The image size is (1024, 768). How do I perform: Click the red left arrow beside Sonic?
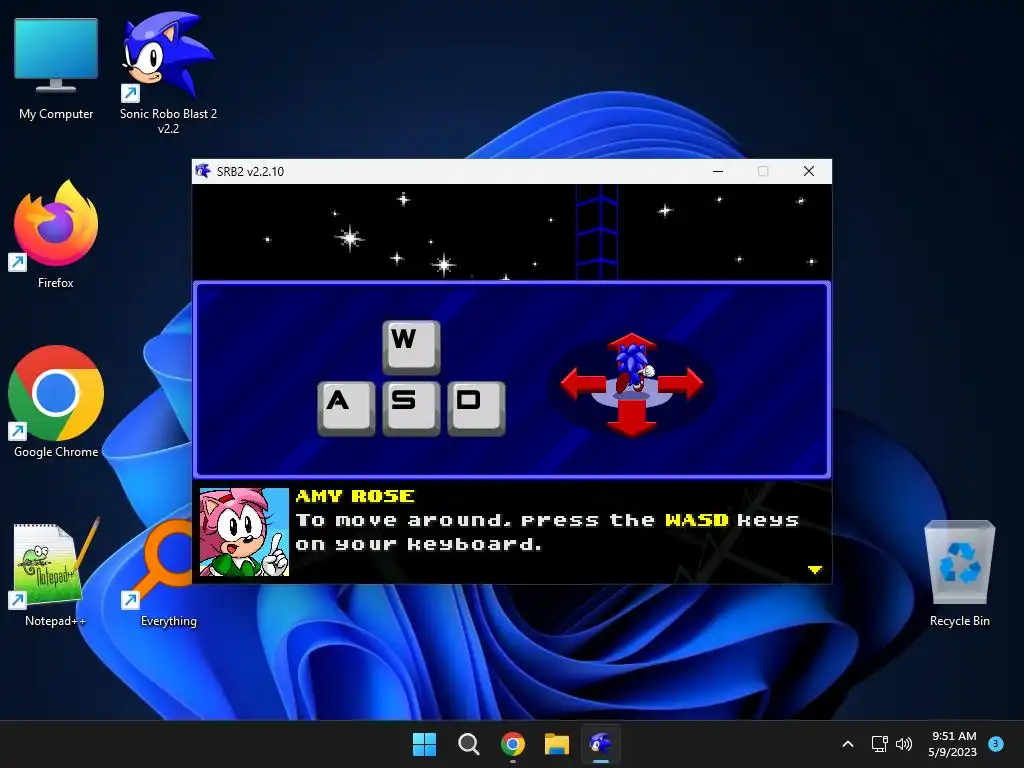tap(583, 383)
